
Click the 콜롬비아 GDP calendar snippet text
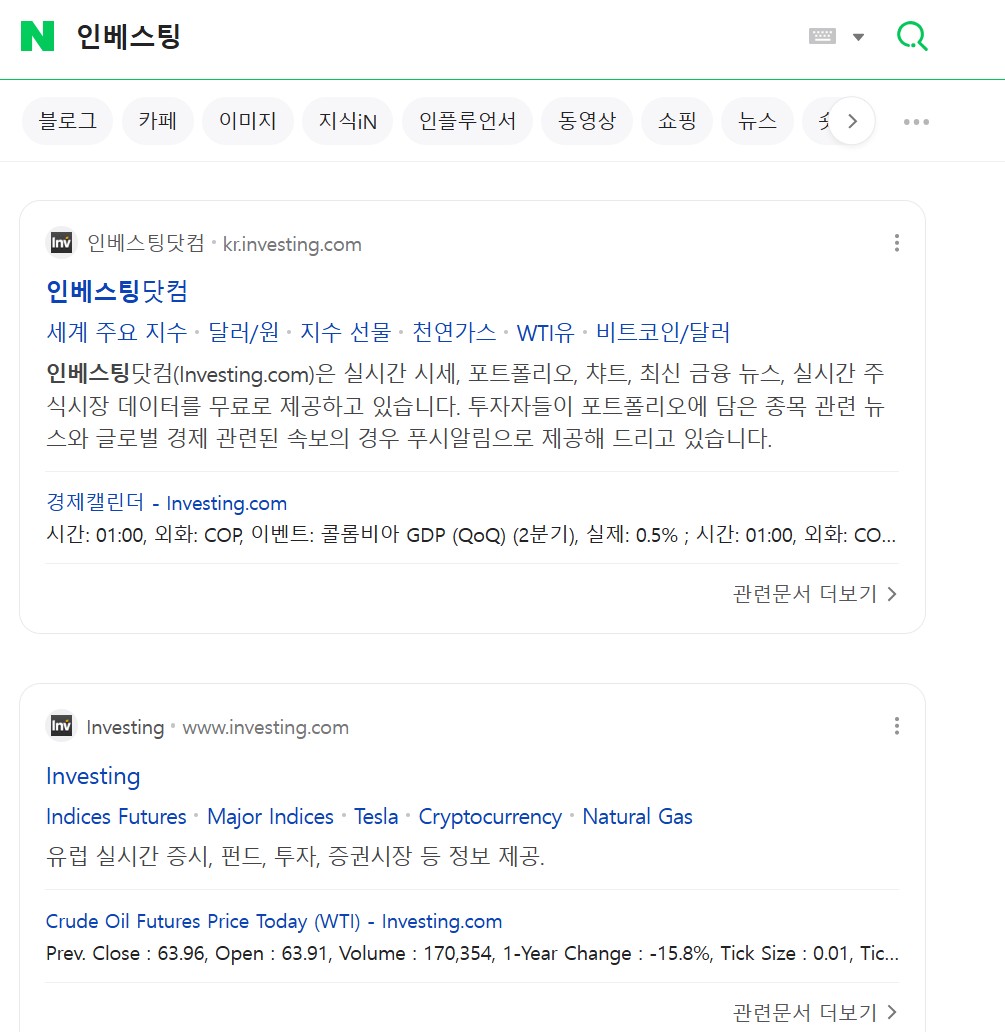click(x=471, y=534)
